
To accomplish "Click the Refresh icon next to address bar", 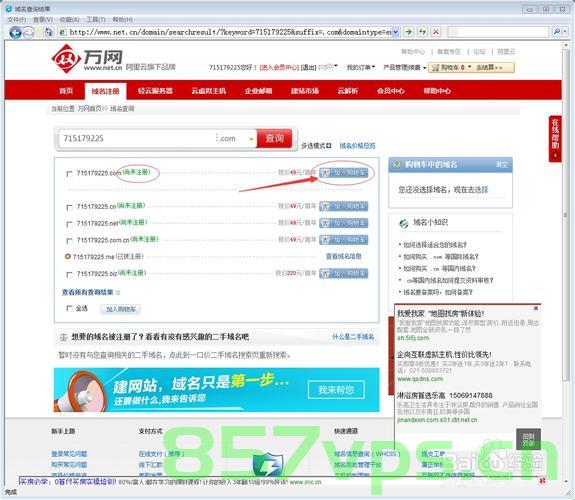I will coord(422,32).
